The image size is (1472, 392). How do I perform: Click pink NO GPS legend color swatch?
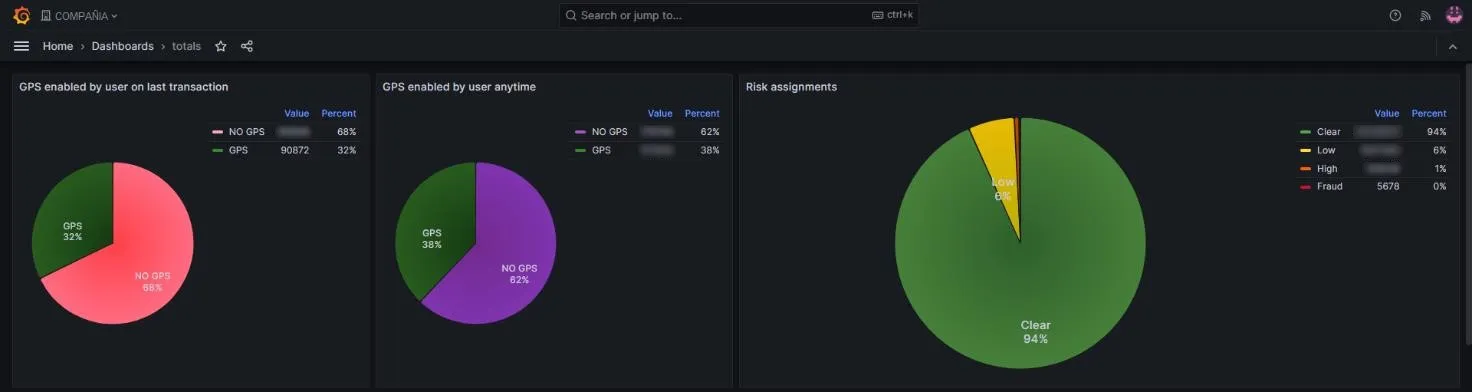click(x=217, y=132)
